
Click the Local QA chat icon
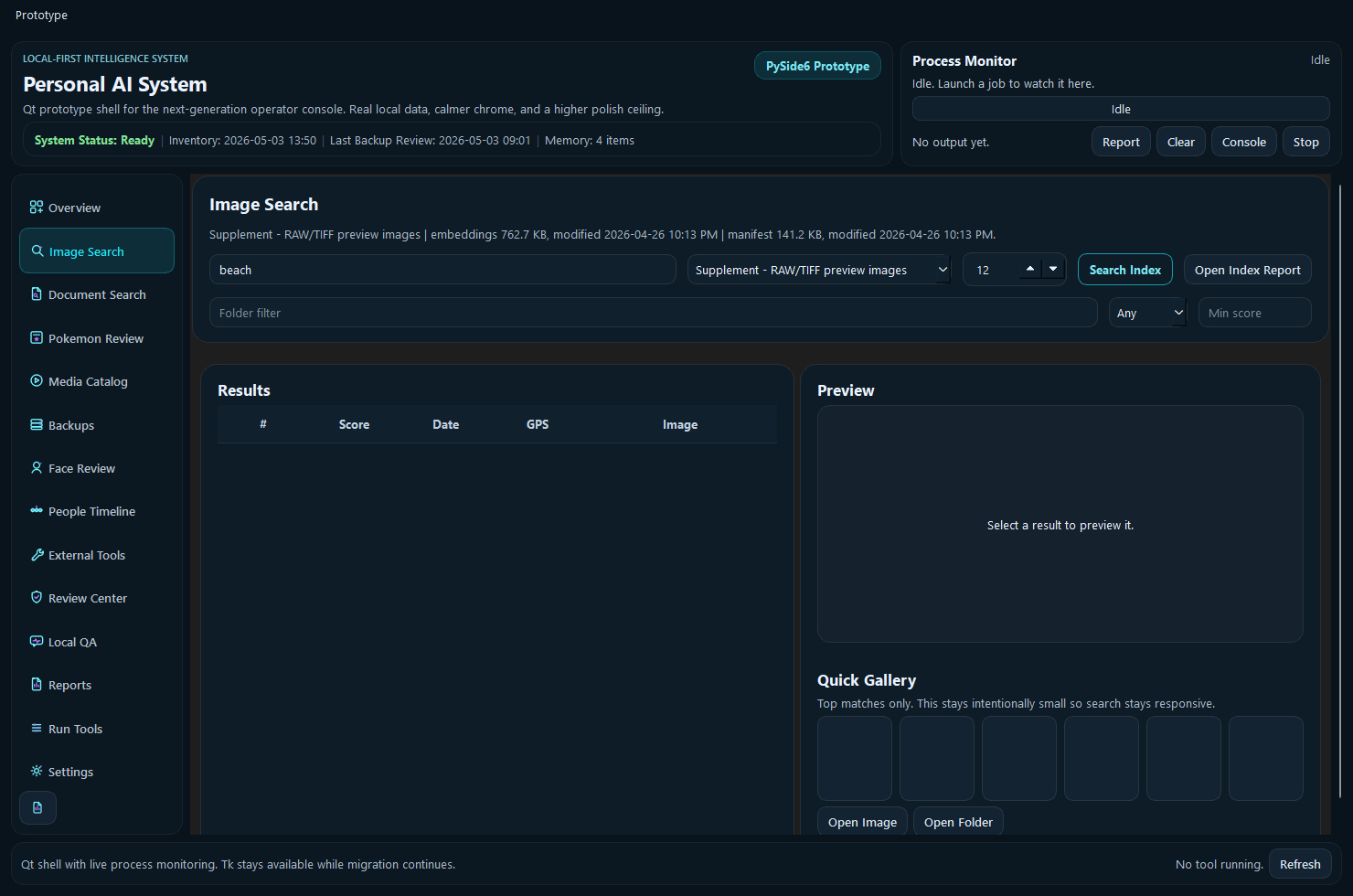pos(37,641)
